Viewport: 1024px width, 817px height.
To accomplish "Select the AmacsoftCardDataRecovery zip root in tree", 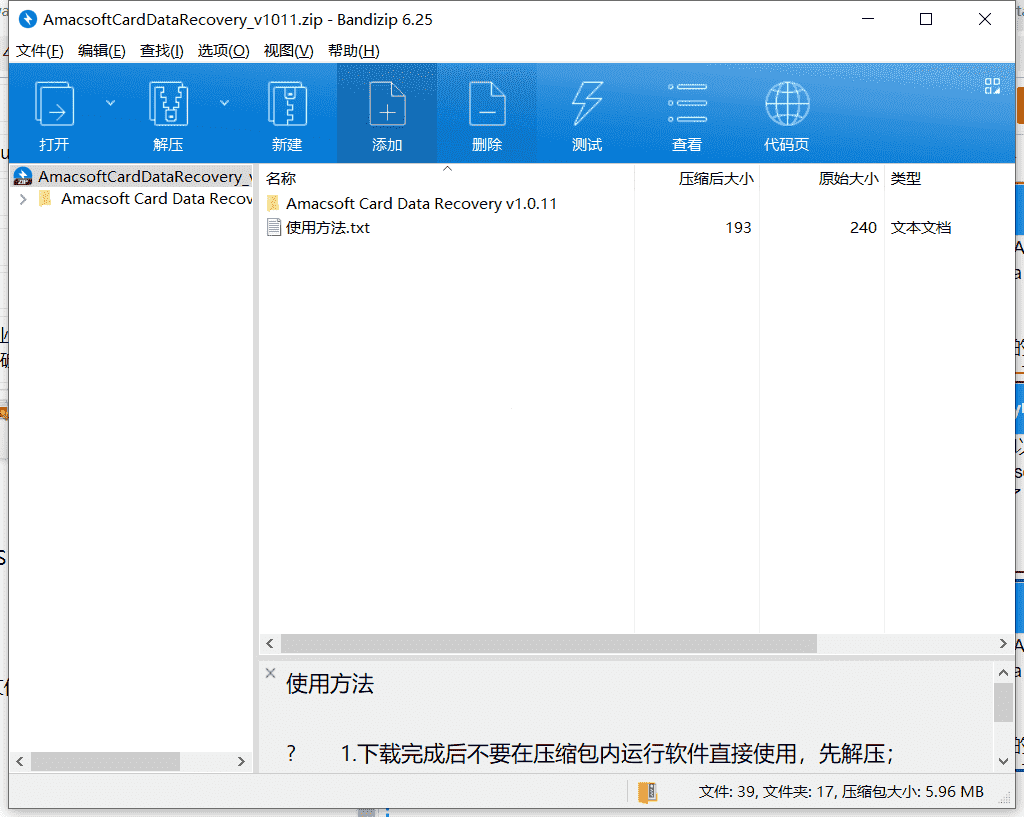I will pos(132,176).
